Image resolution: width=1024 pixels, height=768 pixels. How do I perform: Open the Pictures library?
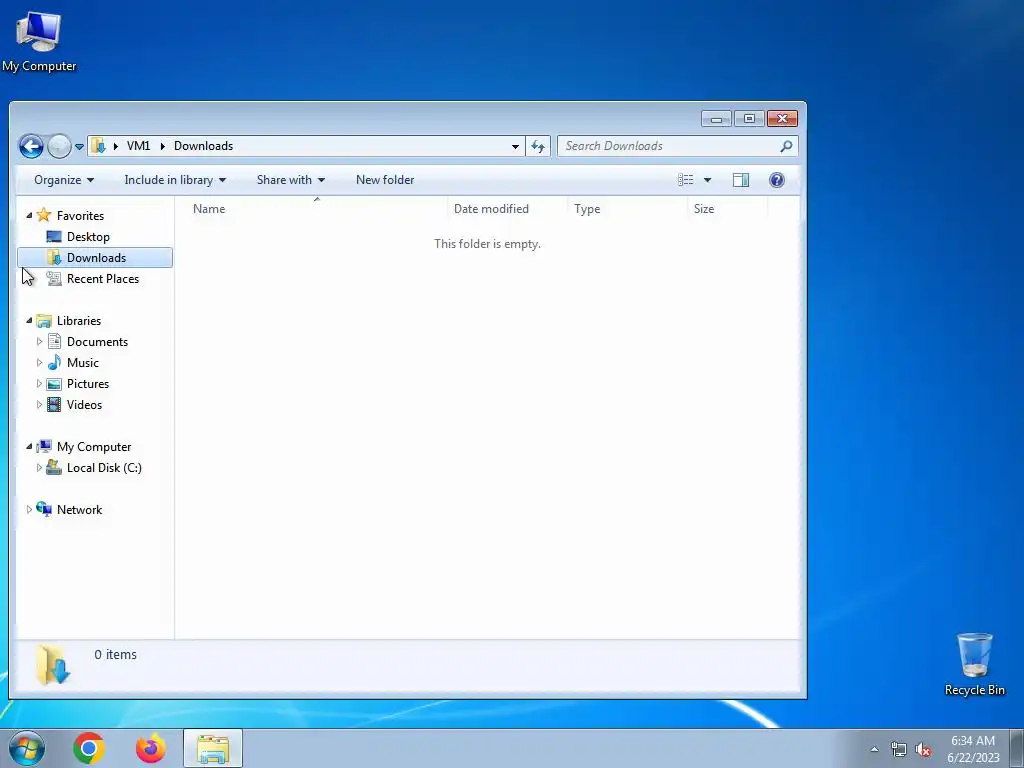pos(88,383)
